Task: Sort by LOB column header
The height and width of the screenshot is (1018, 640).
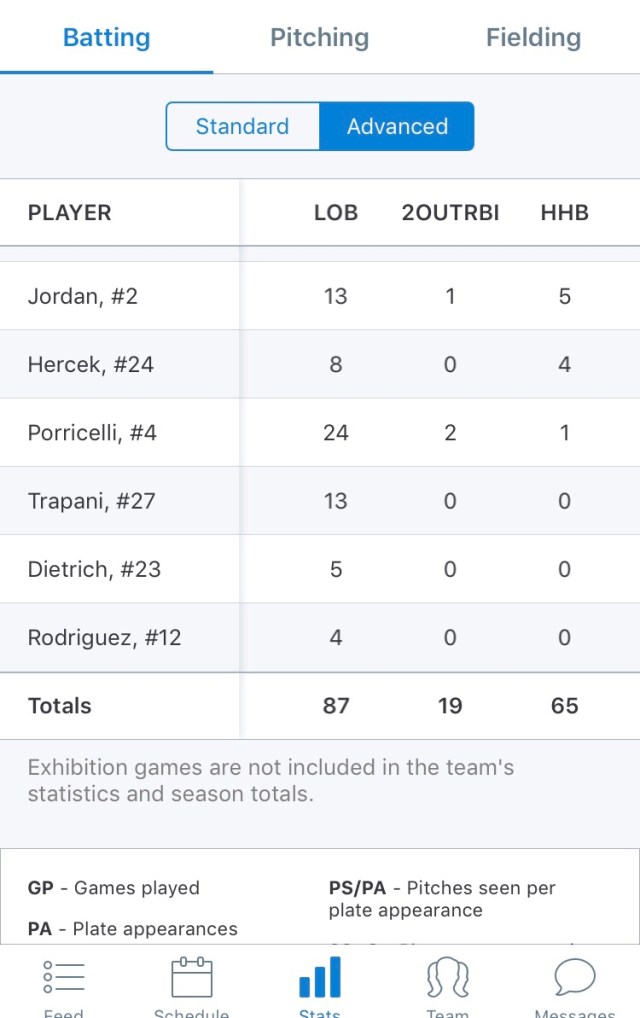Action: pos(335,213)
